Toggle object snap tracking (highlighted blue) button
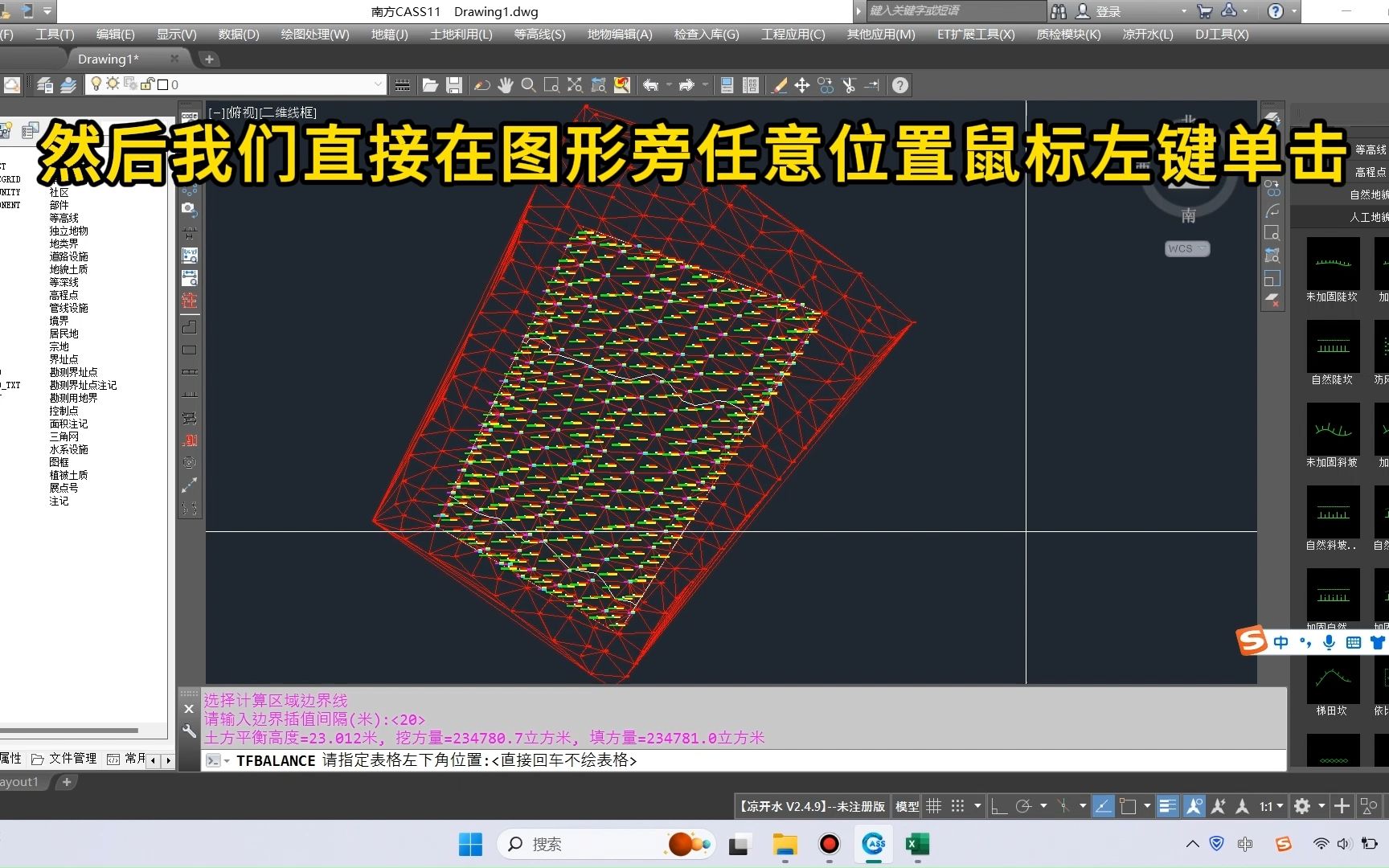 [1103, 806]
